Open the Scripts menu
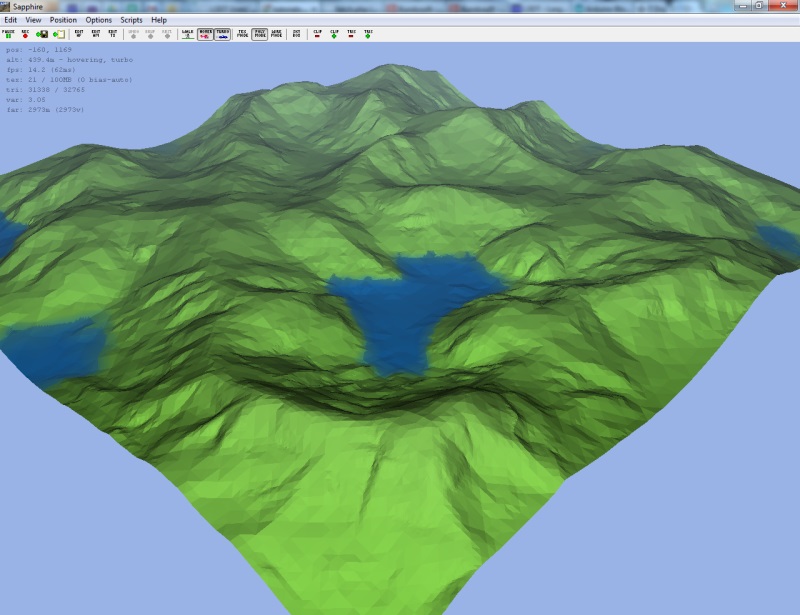Screen dimensions: 800x615 132,19
